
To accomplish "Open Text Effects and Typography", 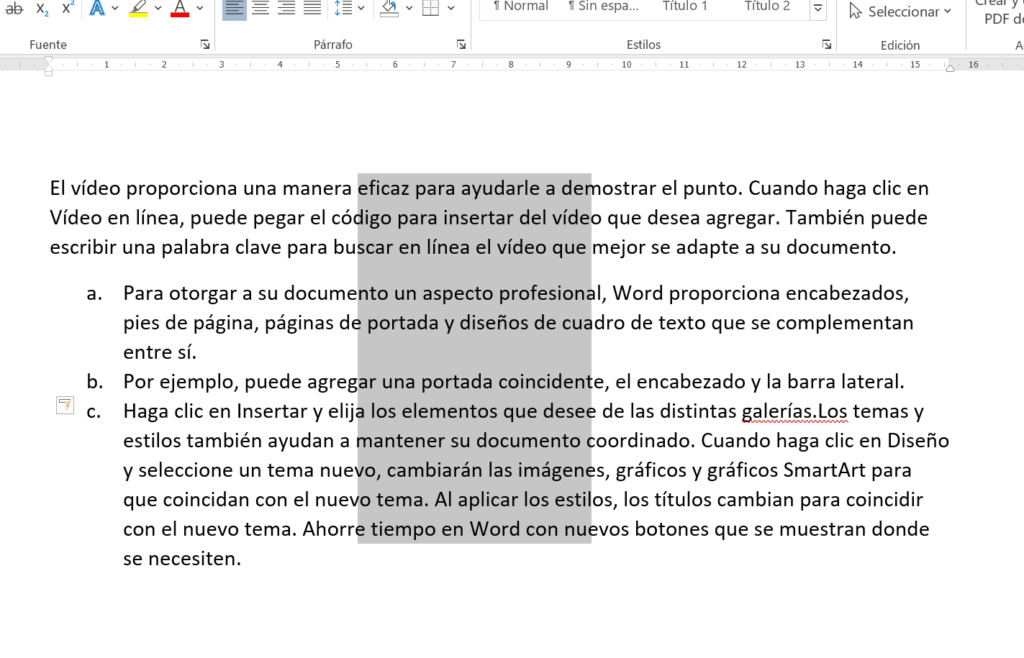I will point(97,10).
